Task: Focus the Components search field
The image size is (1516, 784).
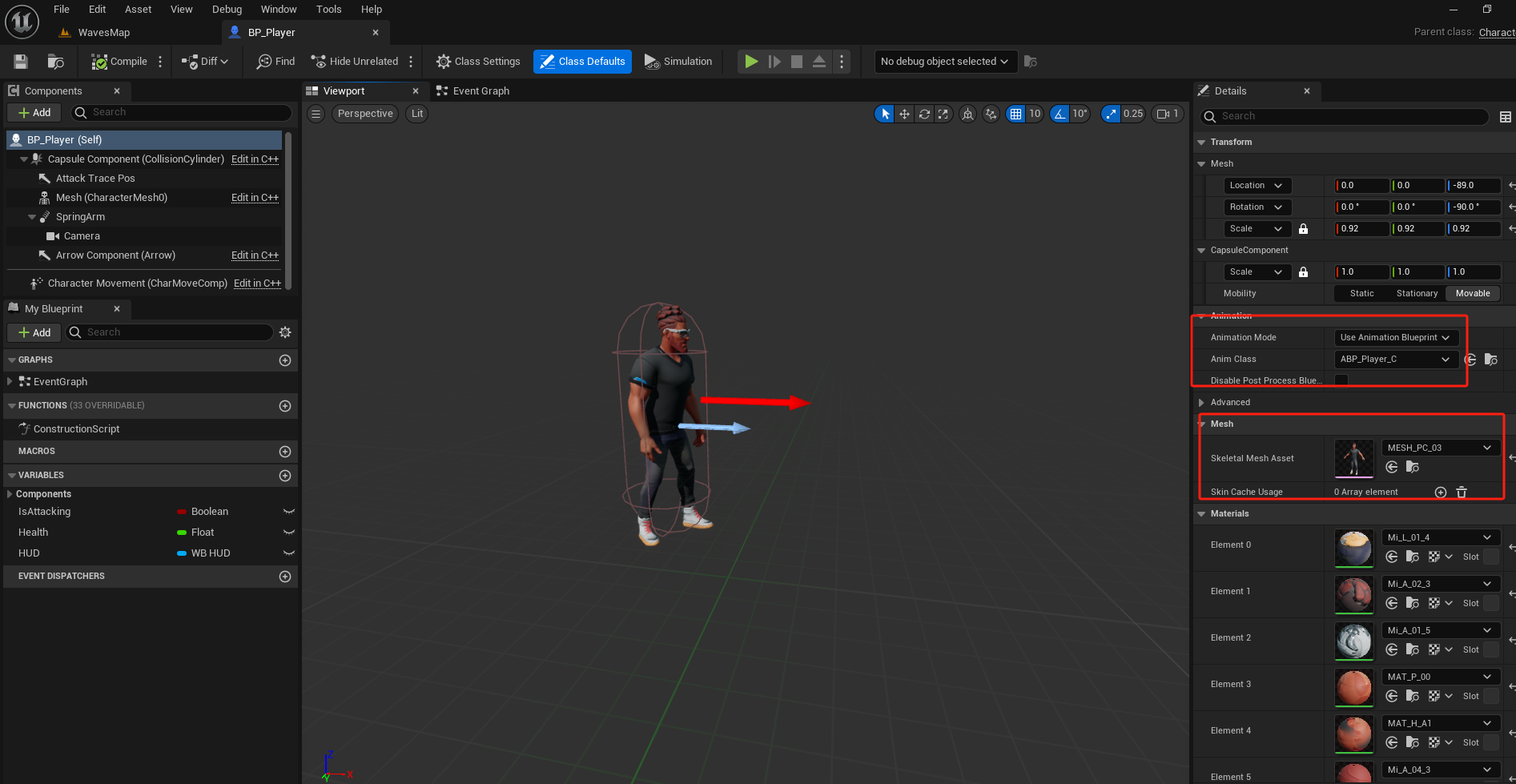Action: pyautogui.click(x=183, y=113)
